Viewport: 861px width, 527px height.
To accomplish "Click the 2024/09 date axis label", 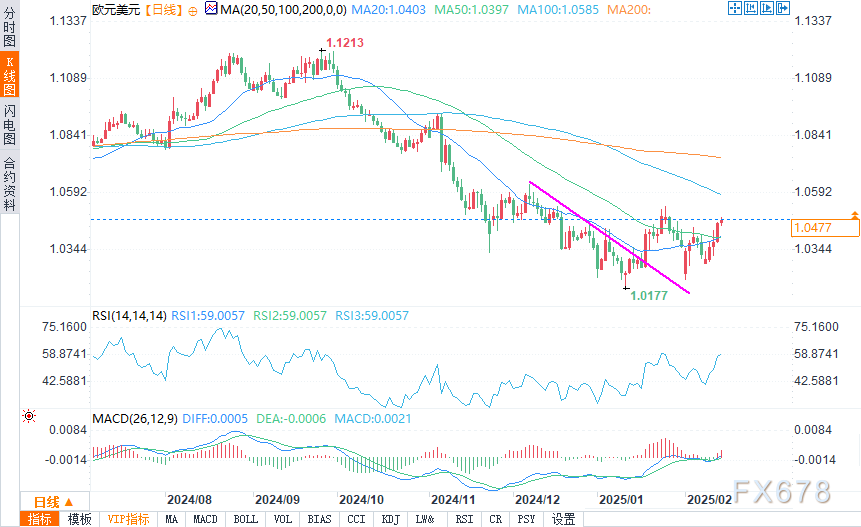I will [x=277, y=500].
